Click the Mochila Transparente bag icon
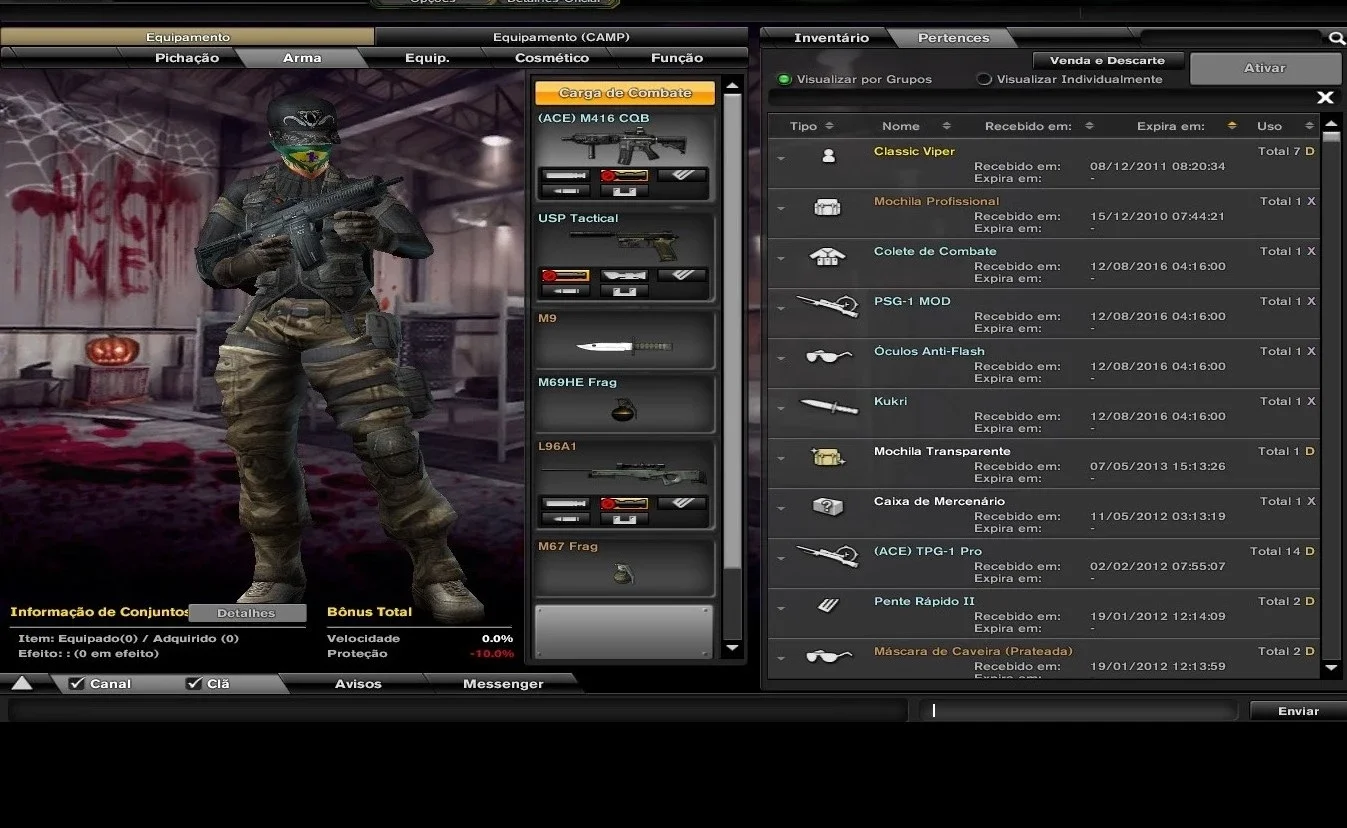Viewport: 1347px width, 828px height. pyautogui.click(x=828, y=457)
